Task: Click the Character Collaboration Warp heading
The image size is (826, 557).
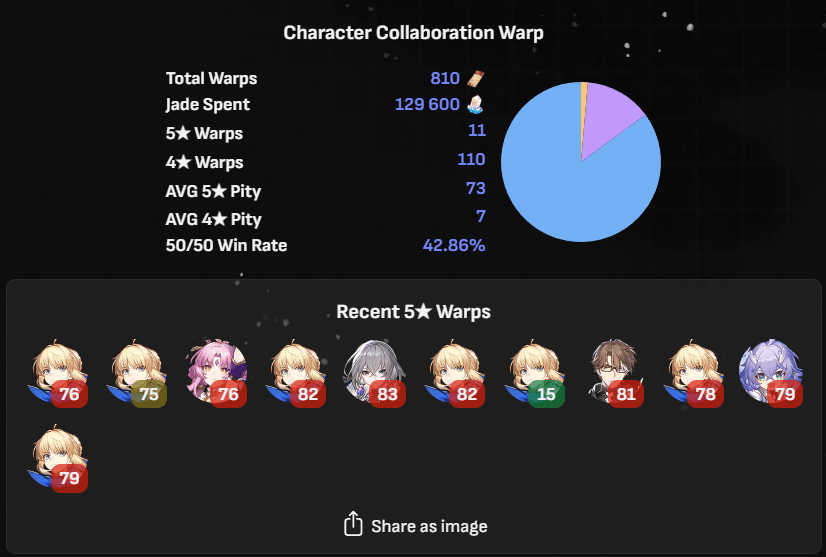Action: click(414, 33)
